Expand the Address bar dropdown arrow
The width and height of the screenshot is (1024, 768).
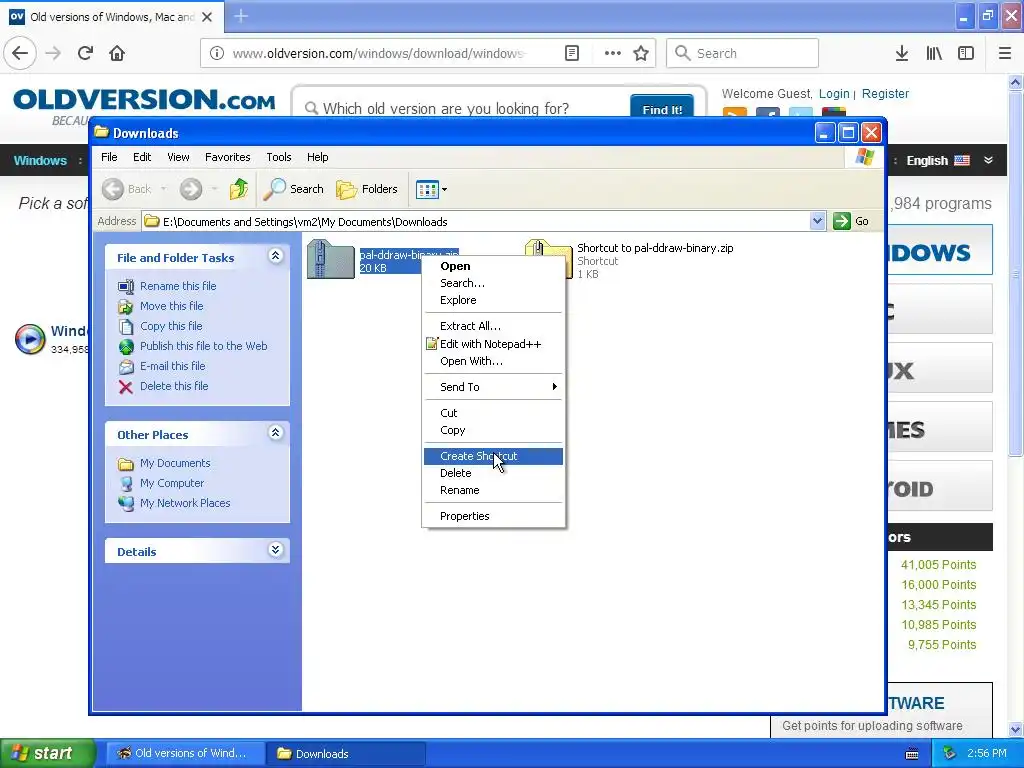coord(817,221)
